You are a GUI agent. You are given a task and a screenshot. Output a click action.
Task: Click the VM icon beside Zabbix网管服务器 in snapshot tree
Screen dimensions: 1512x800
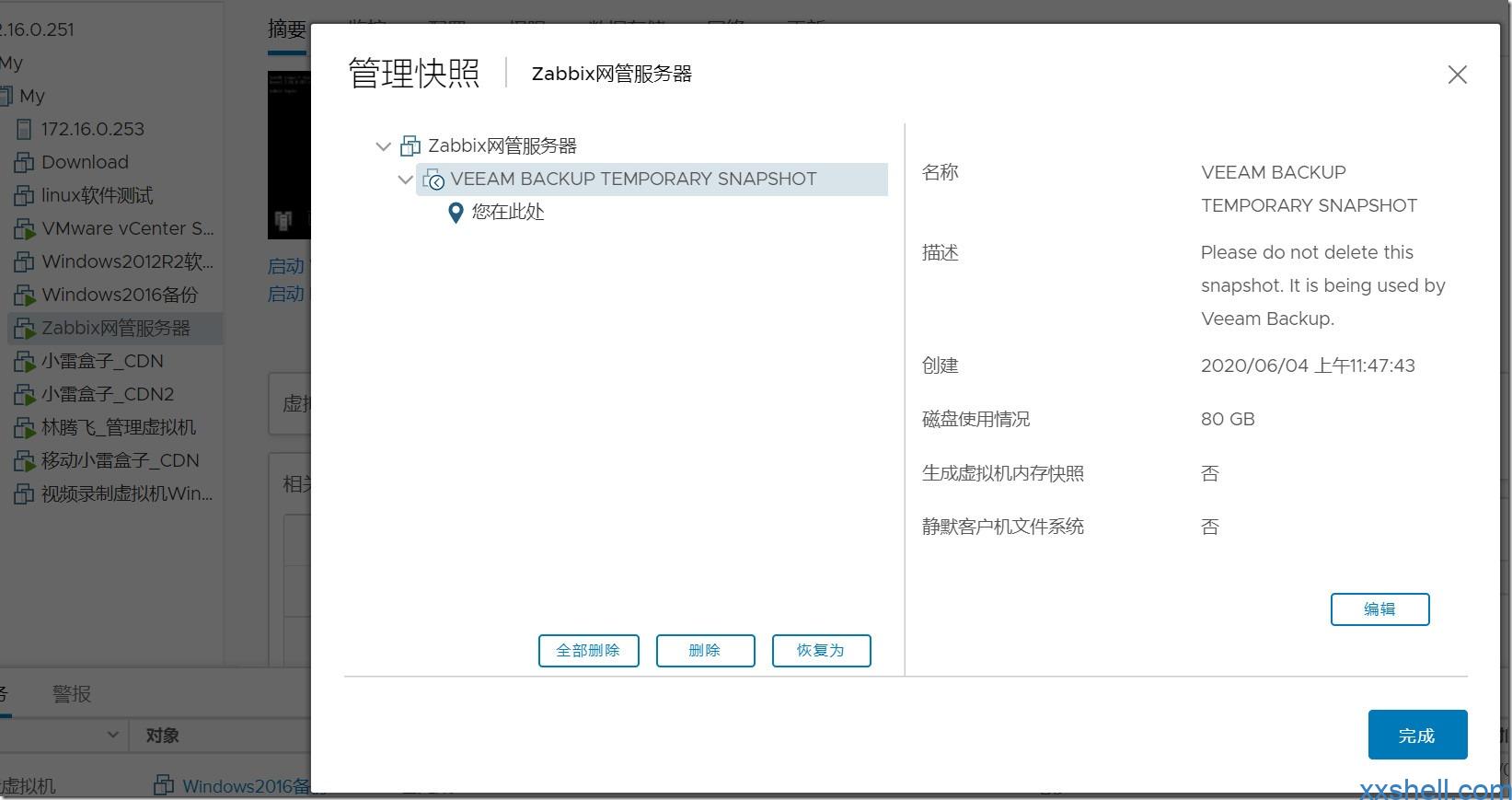410,145
